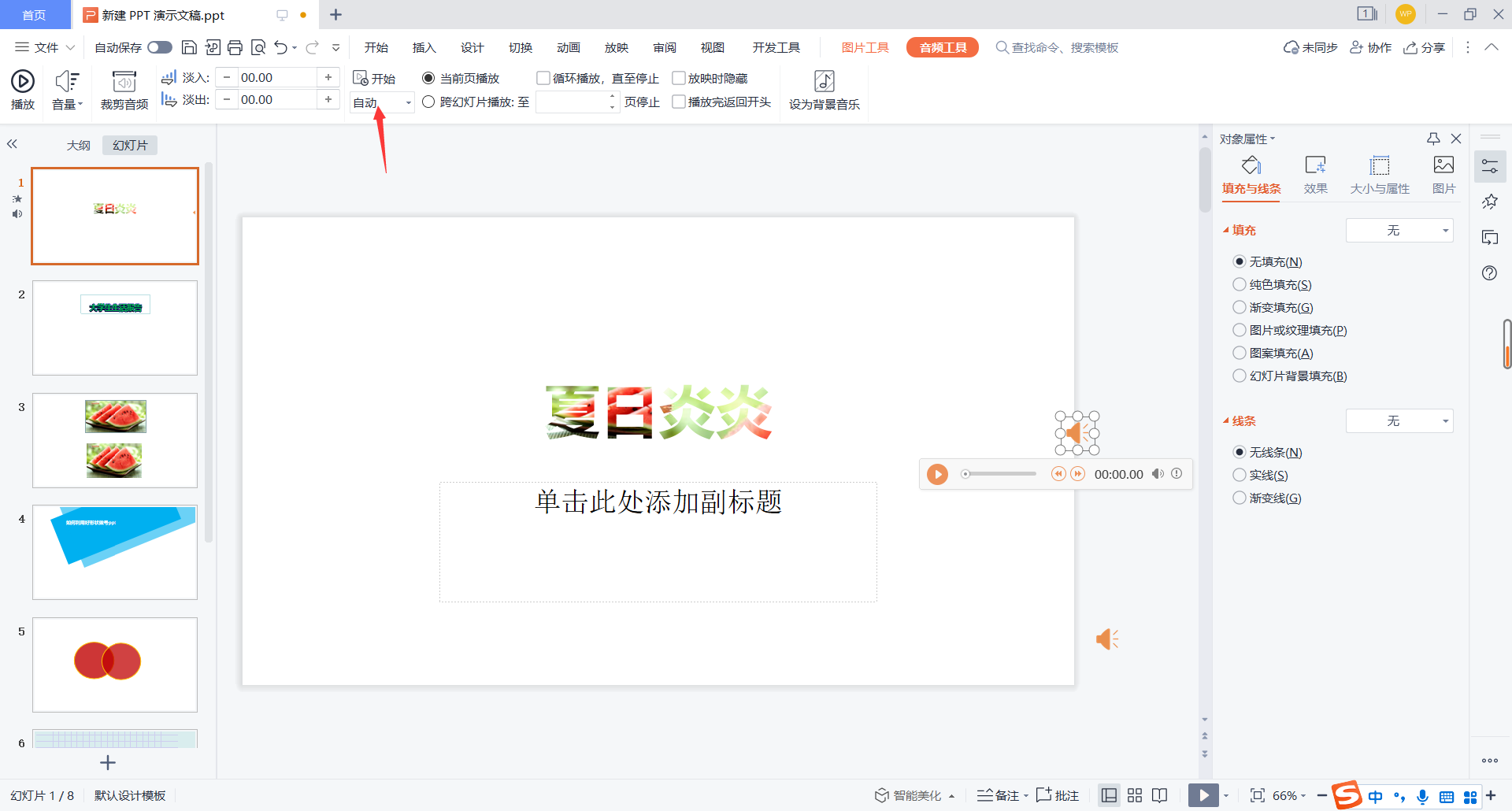Click the help question-mark sidebar icon
Screen dimensions: 1512x811
click(1490, 273)
